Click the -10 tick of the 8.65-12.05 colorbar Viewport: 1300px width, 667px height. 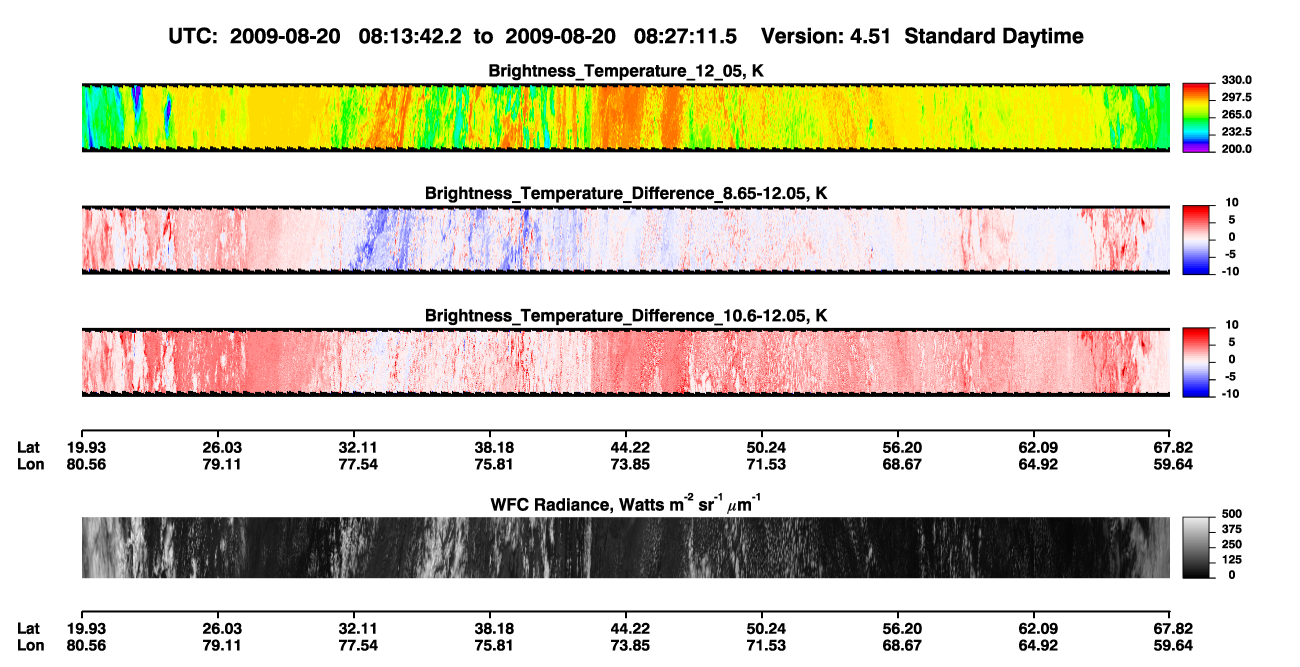(x=1230, y=270)
